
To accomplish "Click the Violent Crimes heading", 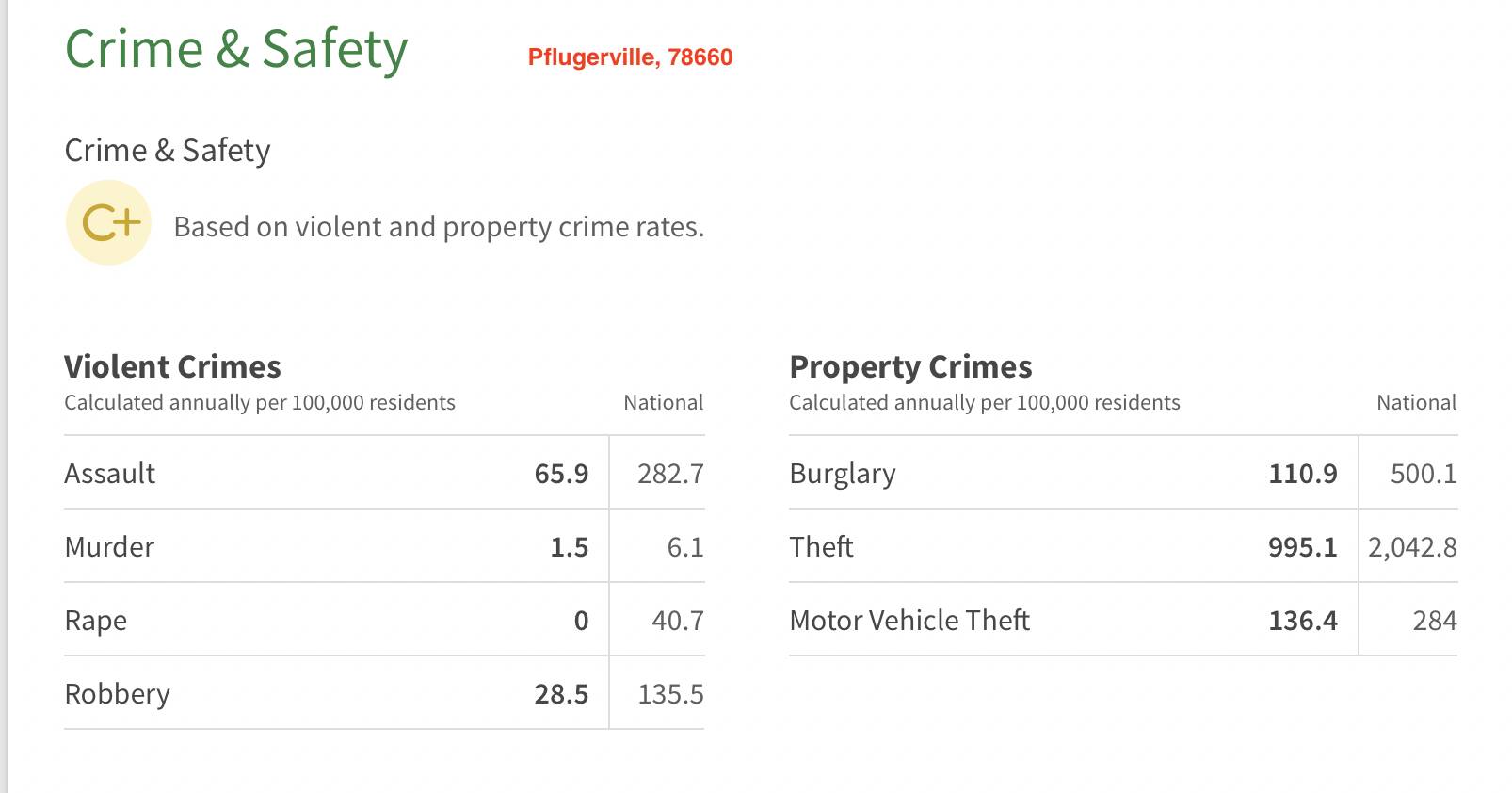I will tap(172, 366).
